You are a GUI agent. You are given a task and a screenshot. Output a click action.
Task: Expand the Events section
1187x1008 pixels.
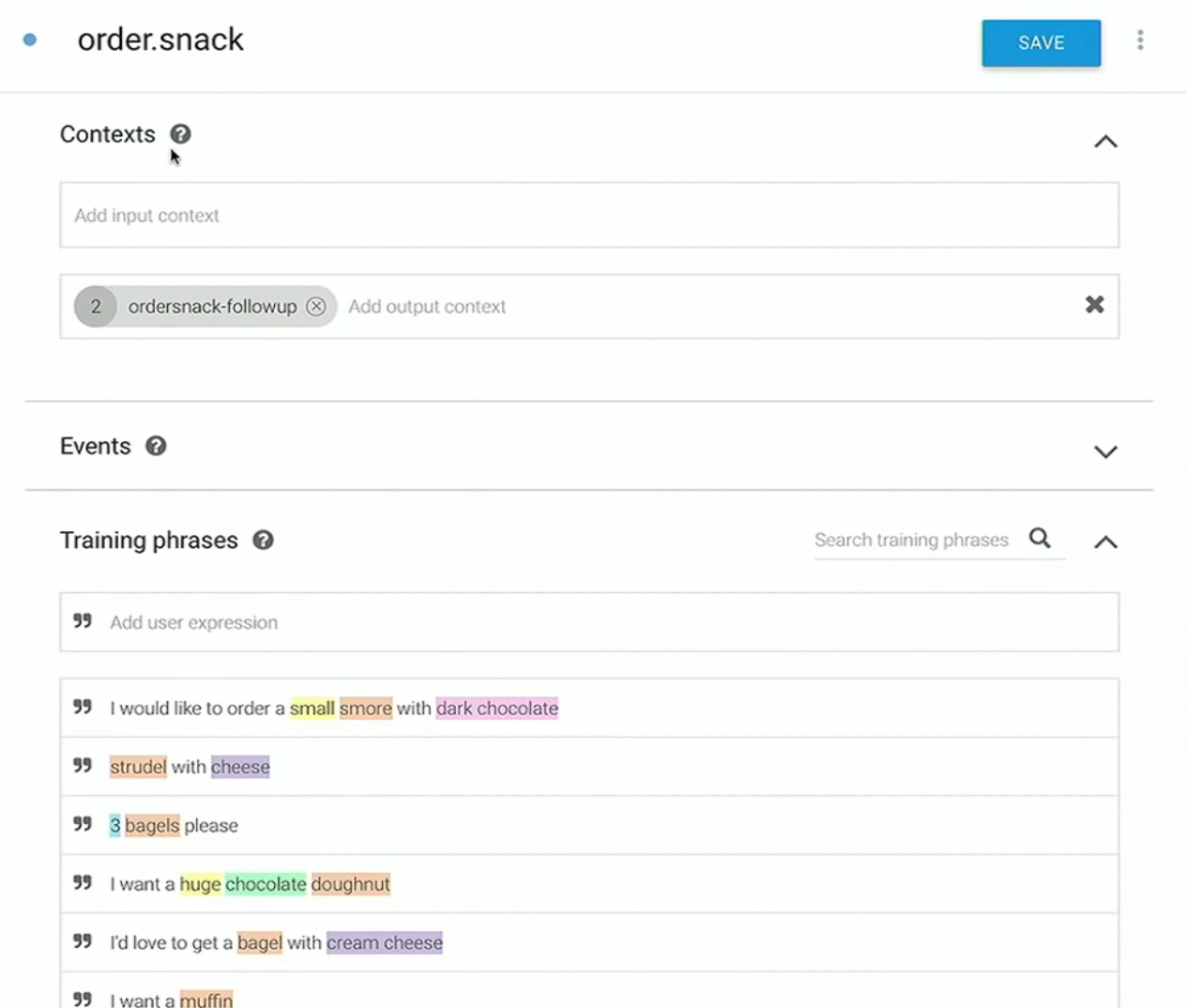click(x=1105, y=451)
